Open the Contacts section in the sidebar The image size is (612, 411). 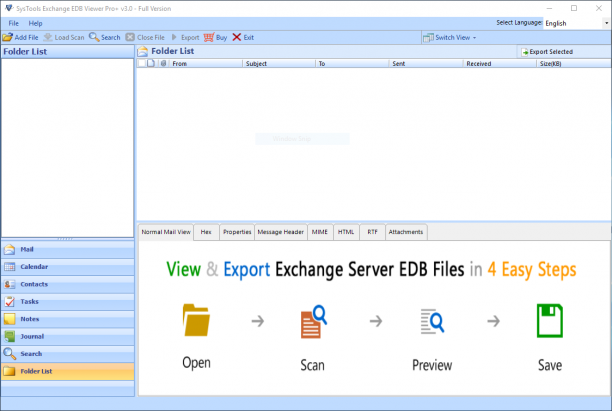tap(68, 284)
